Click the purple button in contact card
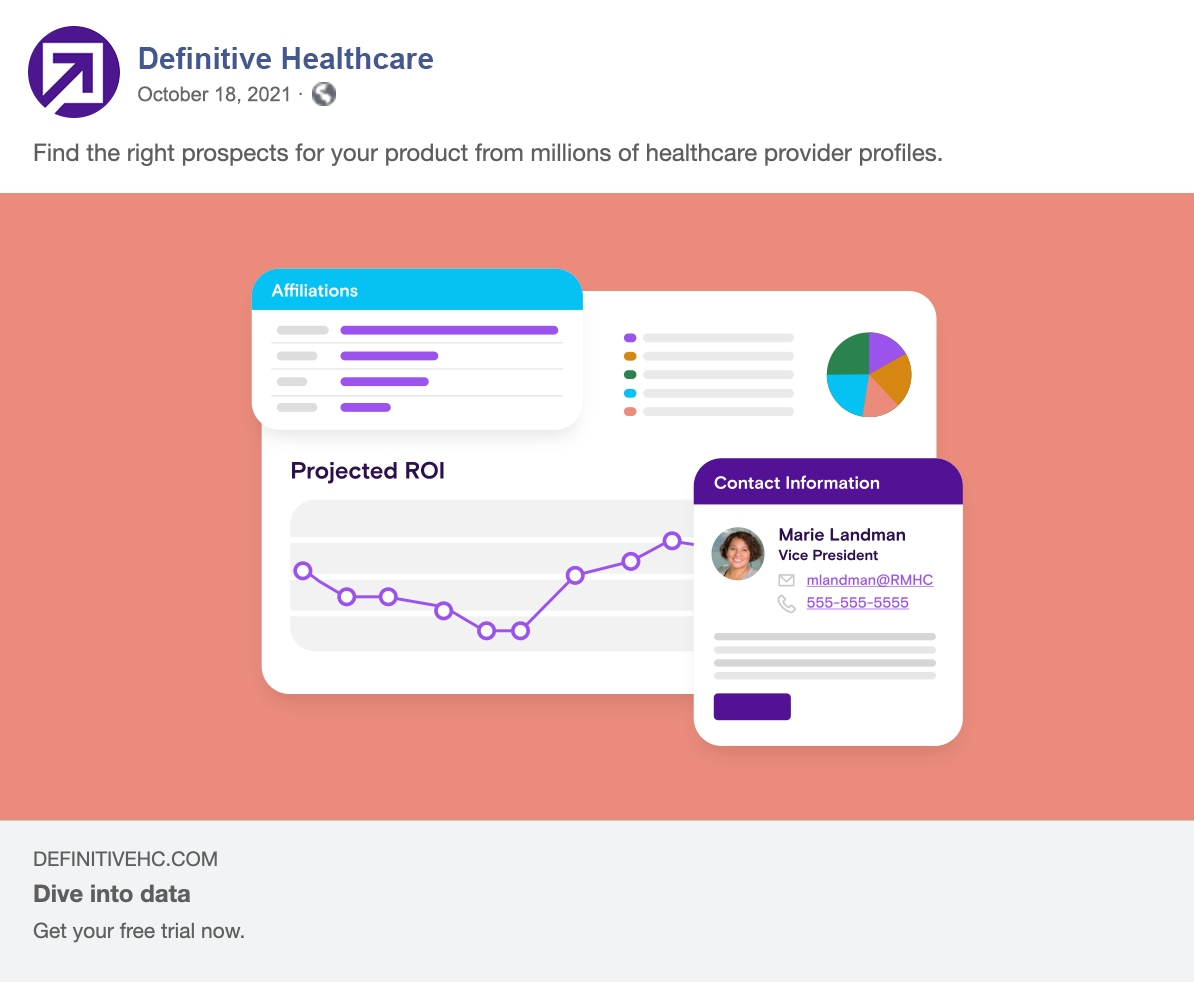Viewport: 1194px width, 982px height. pyautogui.click(x=752, y=706)
